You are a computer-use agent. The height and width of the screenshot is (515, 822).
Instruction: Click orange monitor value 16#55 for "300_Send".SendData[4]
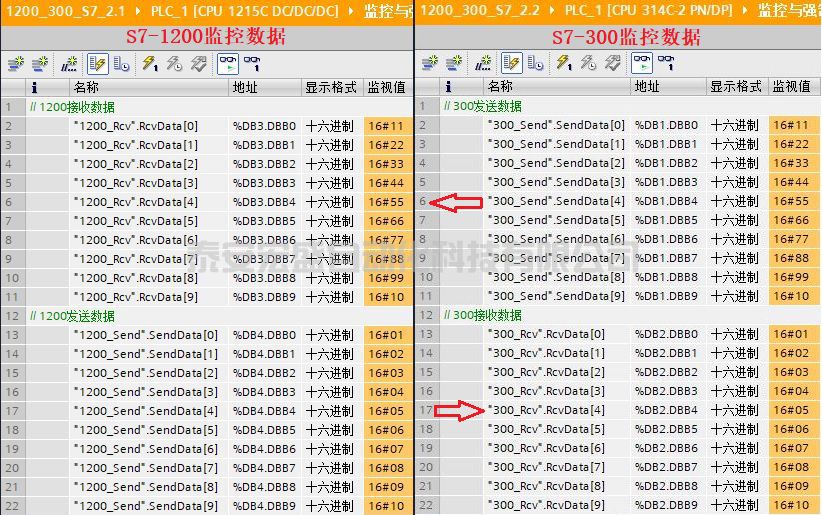pos(791,201)
